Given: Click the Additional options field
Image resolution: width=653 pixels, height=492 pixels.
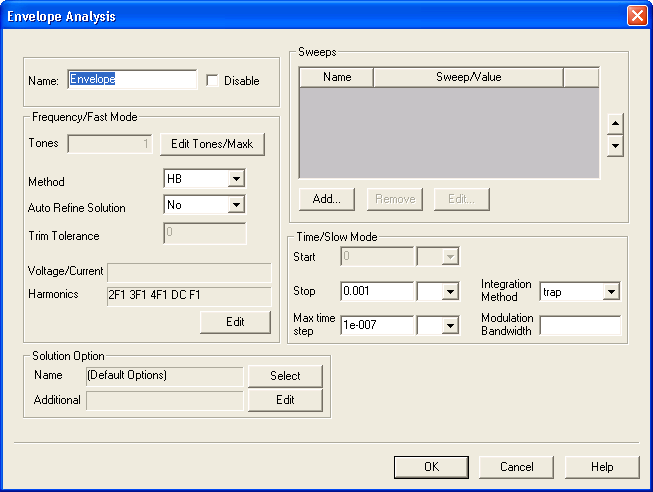Looking at the screenshot, I should coord(165,400).
